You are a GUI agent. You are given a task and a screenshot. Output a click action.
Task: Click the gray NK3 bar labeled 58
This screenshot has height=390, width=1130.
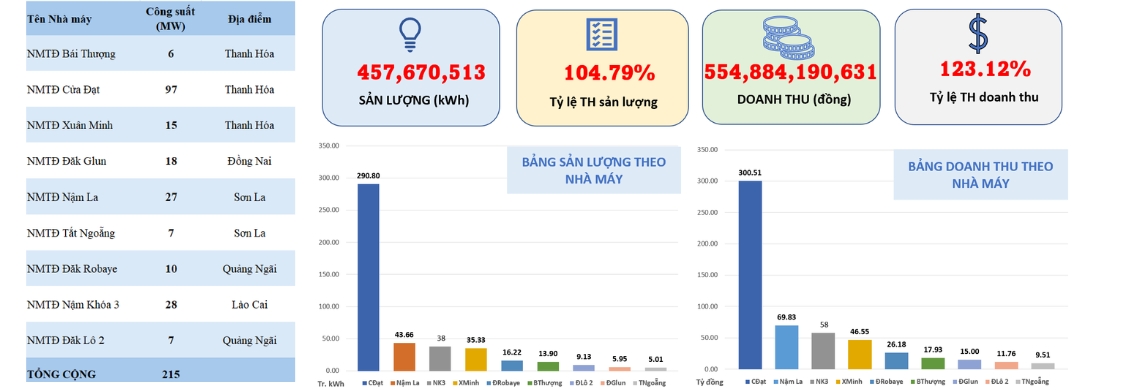[x=822, y=350]
